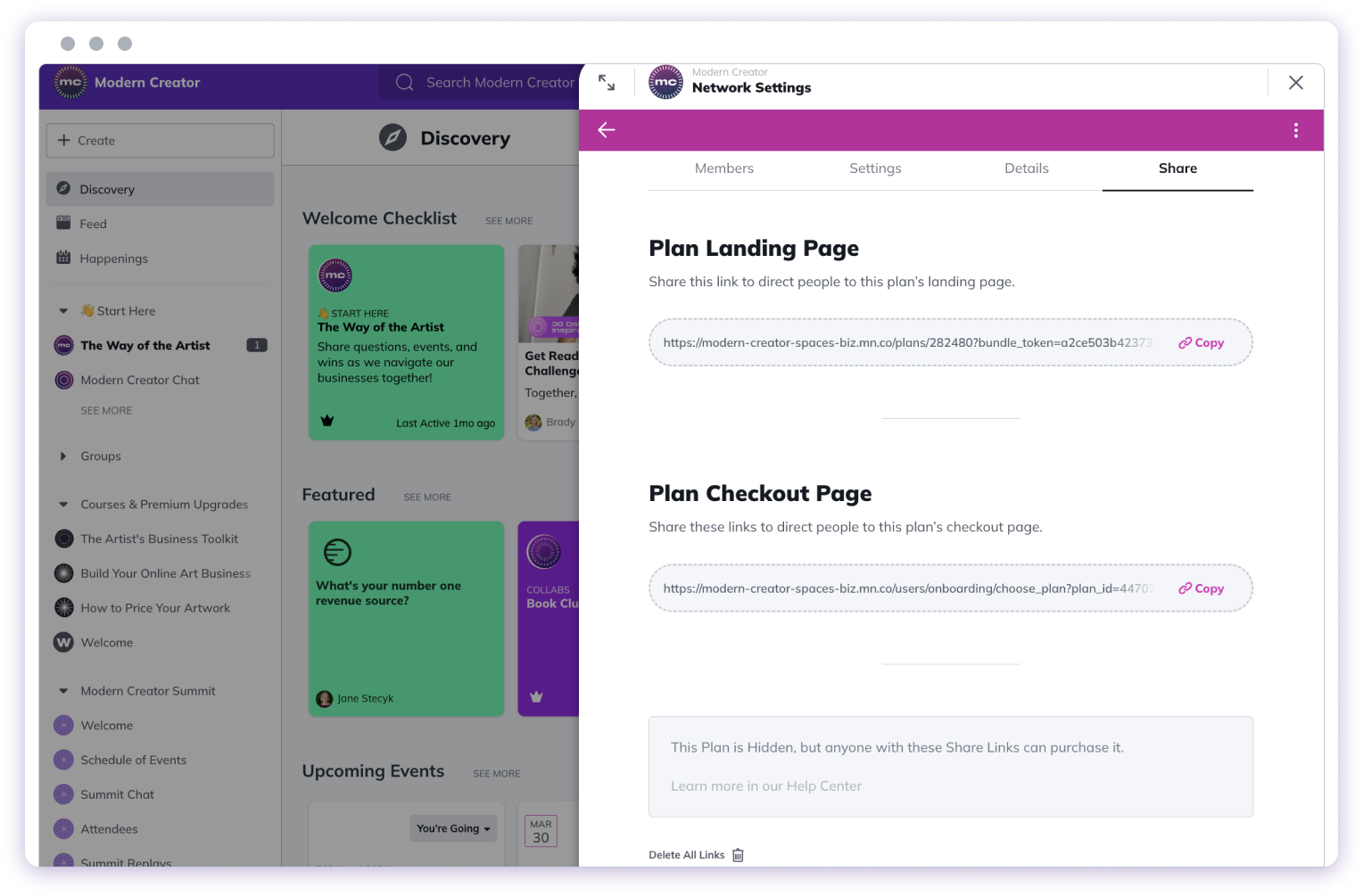Open the revenue source question card
This screenshot has height=896, width=1363.
coord(407,619)
